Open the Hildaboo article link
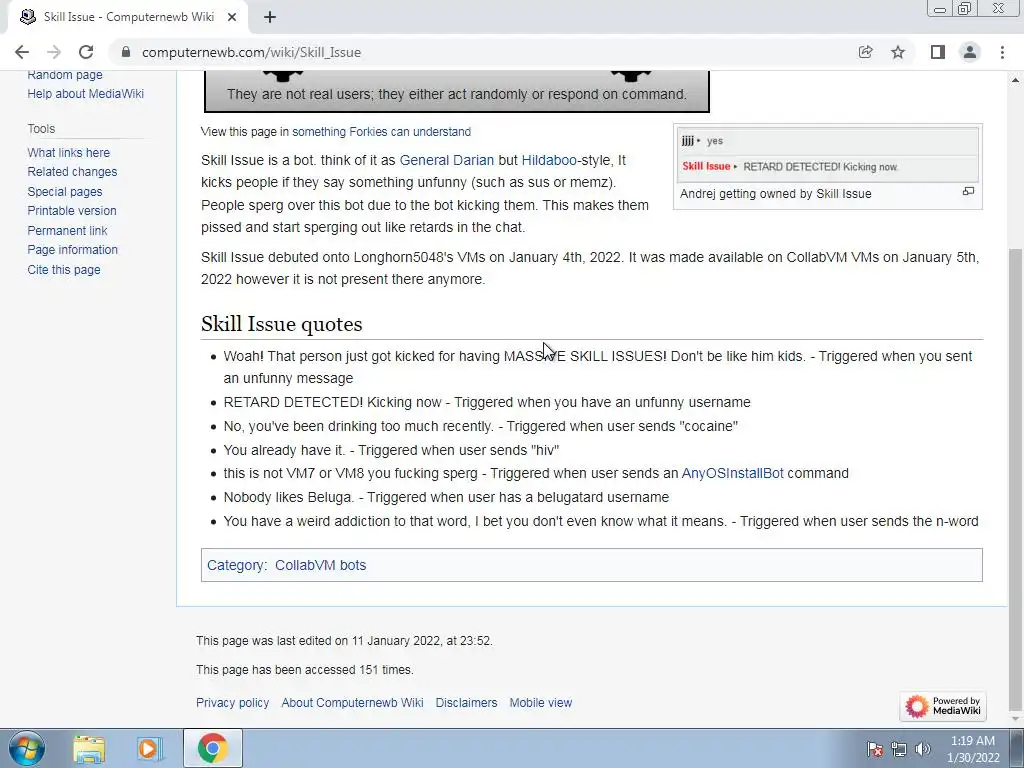Image resolution: width=1024 pixels, height=768 pixels. tap(549, 160)
